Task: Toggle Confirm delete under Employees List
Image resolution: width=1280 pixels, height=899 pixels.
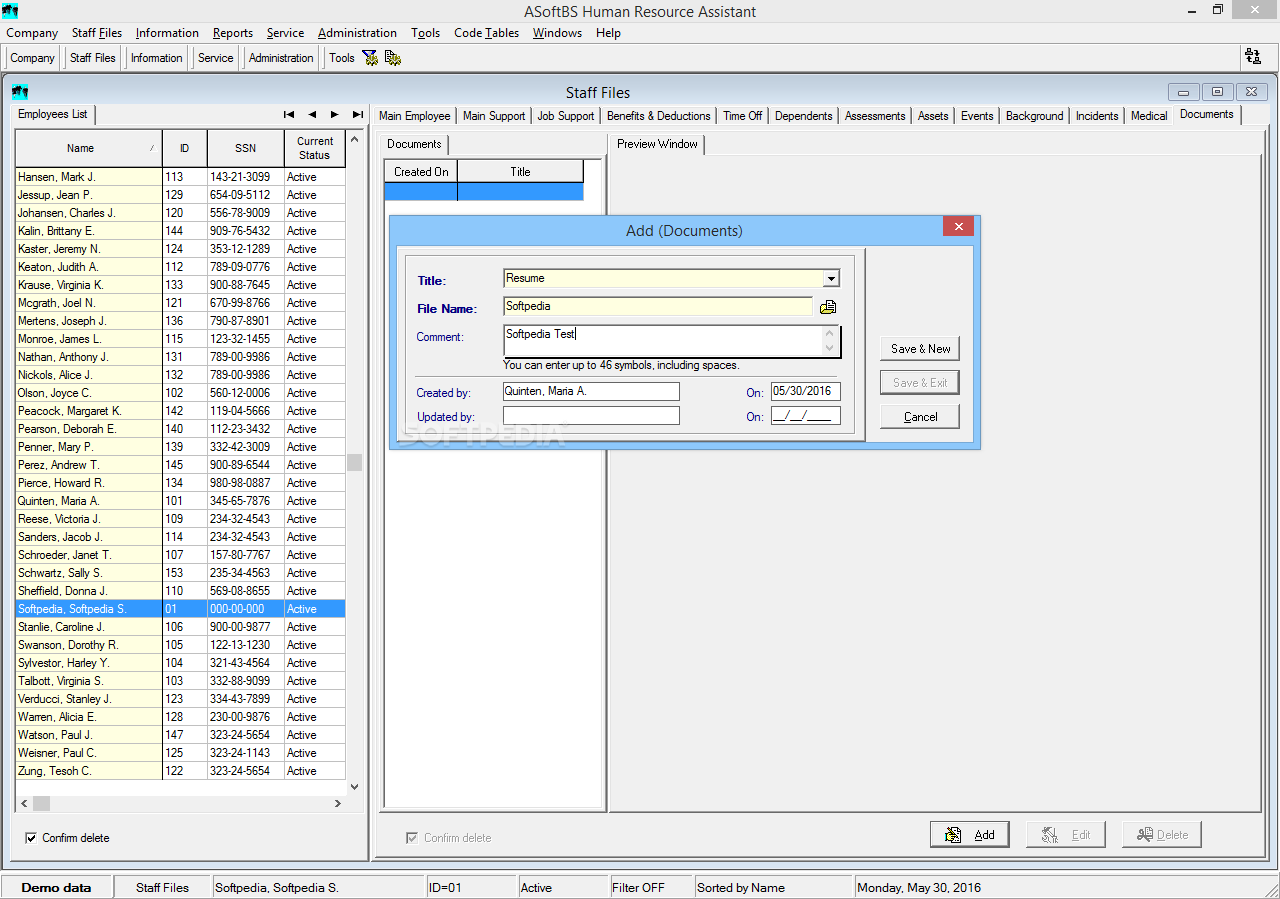Action: pyautogui.click(x=31, y=838)
